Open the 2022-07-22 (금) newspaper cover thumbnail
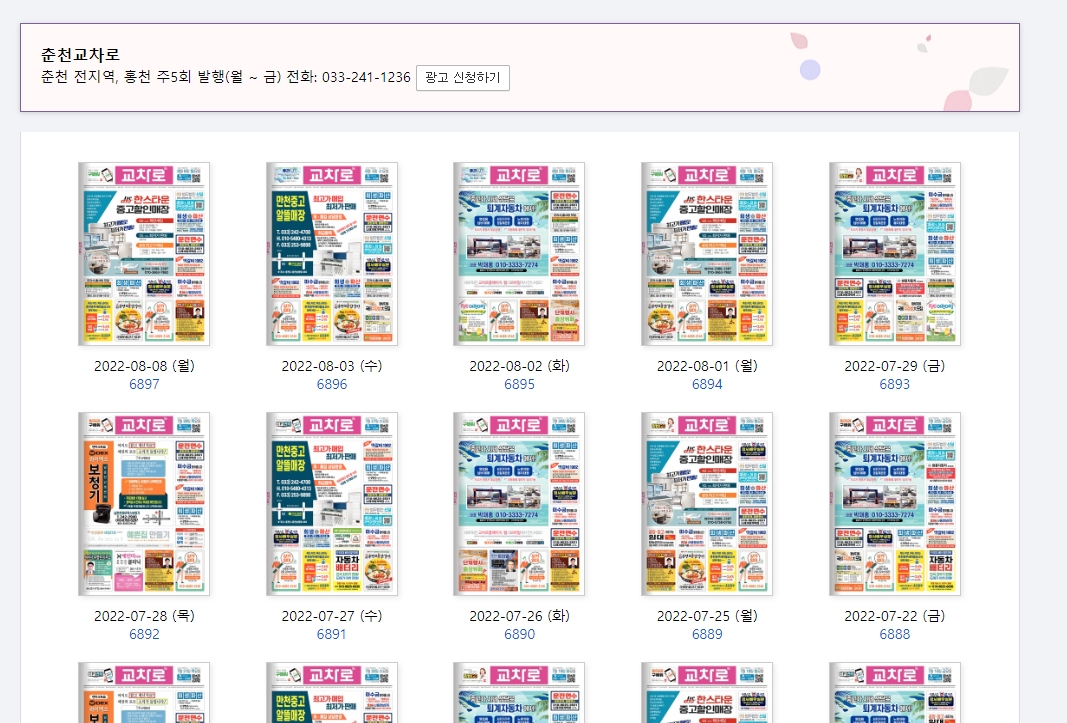Viewport: 1067px width, 723px height. [x=895, y=504]
